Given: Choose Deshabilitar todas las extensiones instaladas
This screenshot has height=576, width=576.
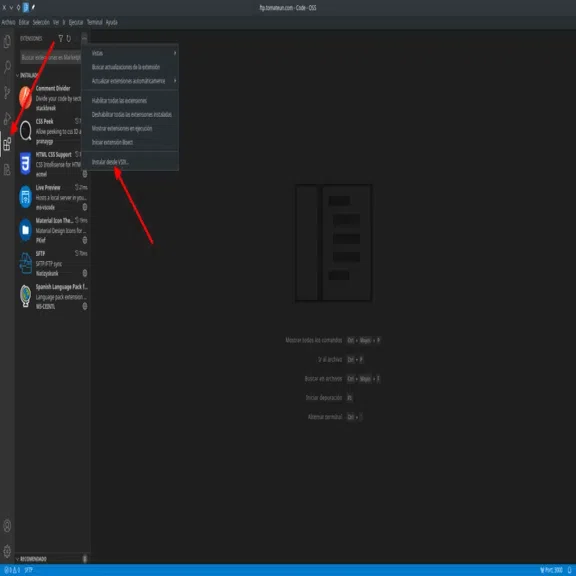Looking at the screenshot, I should point(130,115).
